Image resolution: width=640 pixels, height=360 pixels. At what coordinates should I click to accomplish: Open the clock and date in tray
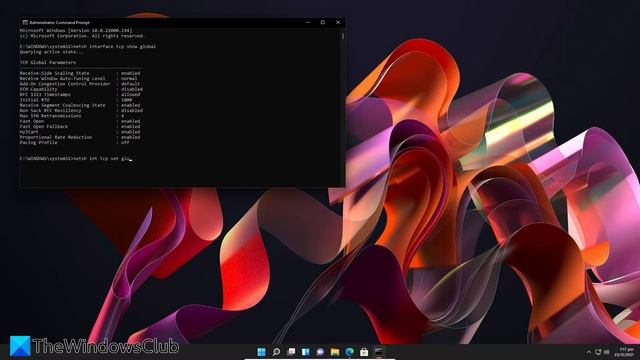tap(625, 352)
